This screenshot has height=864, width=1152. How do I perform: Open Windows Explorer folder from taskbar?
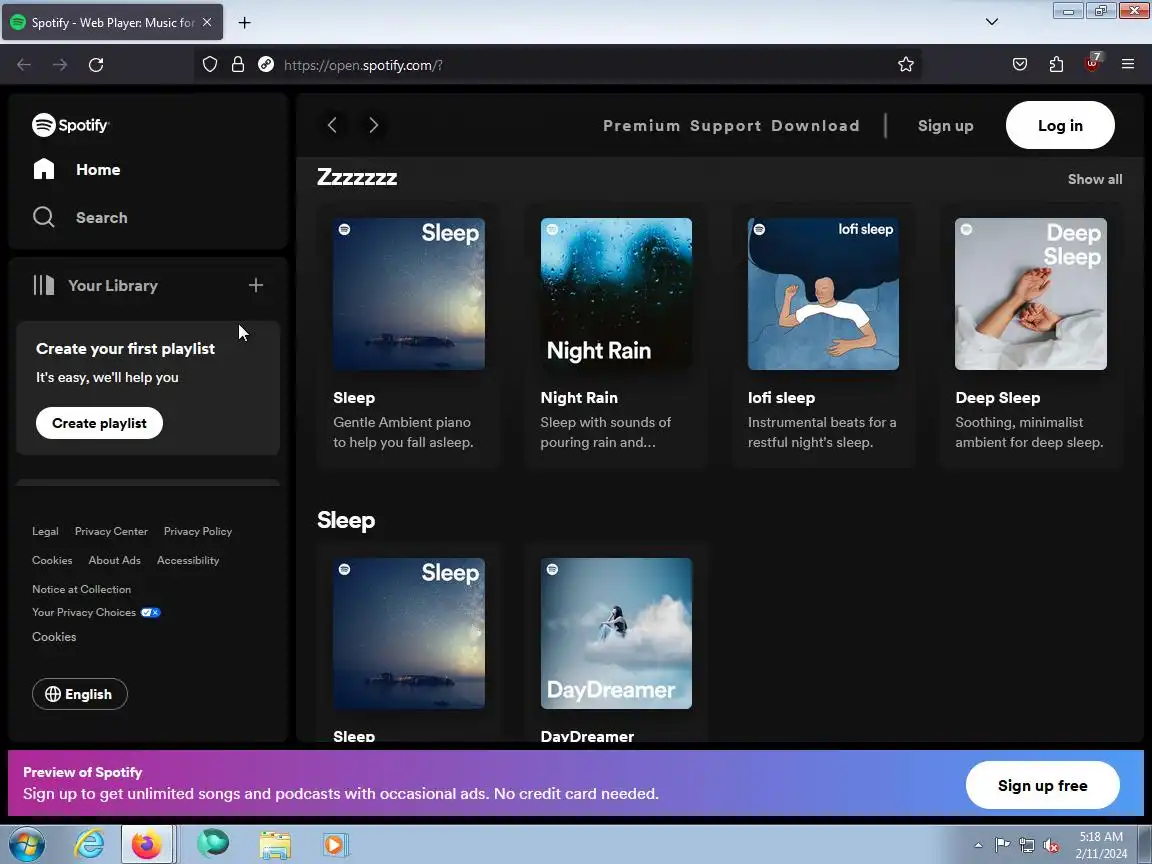click(x=275, y=845)
